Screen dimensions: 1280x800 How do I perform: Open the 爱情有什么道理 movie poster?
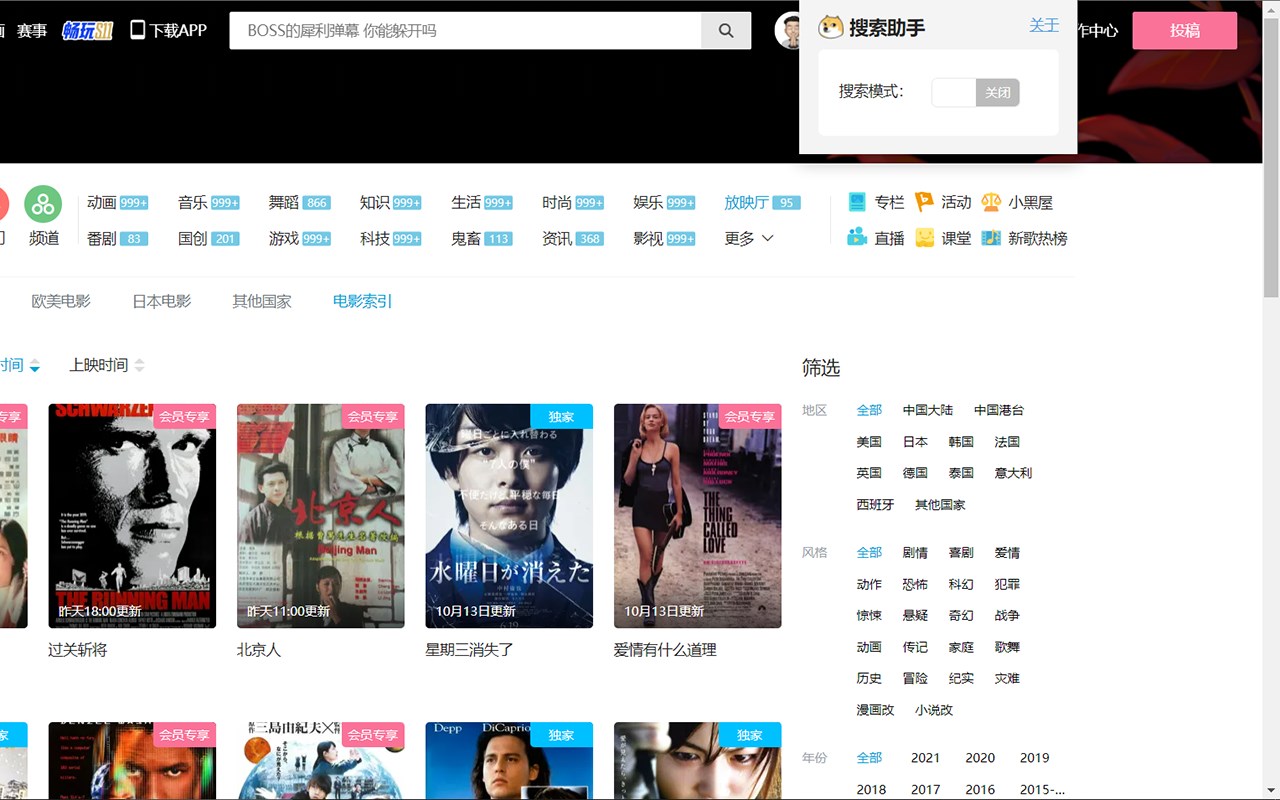click(698, 516)
